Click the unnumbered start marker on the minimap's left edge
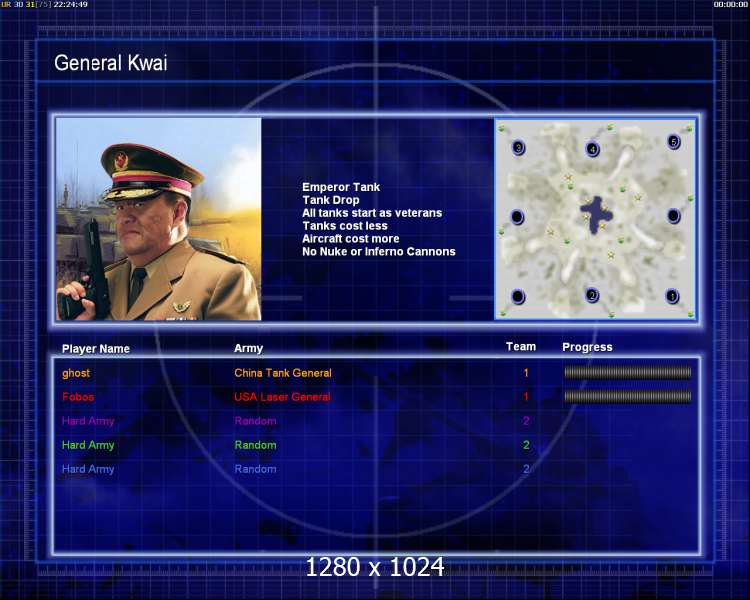Screen dimensions: 750x600 tap(517, 217)
